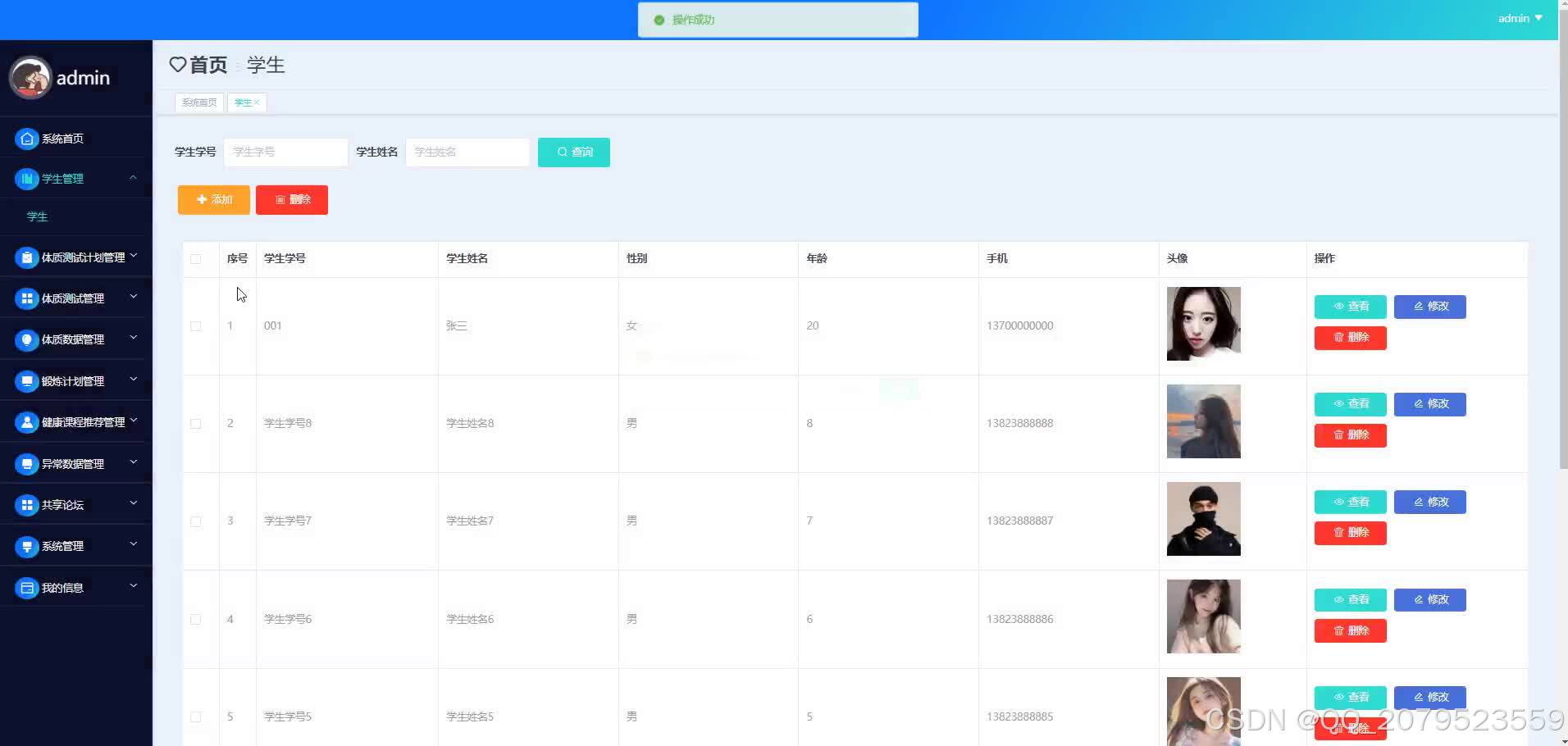Click the 首页 breadcrumb link
This screenshot has width=1568, height=746.
pyautogui.click(x=208, y=65)
